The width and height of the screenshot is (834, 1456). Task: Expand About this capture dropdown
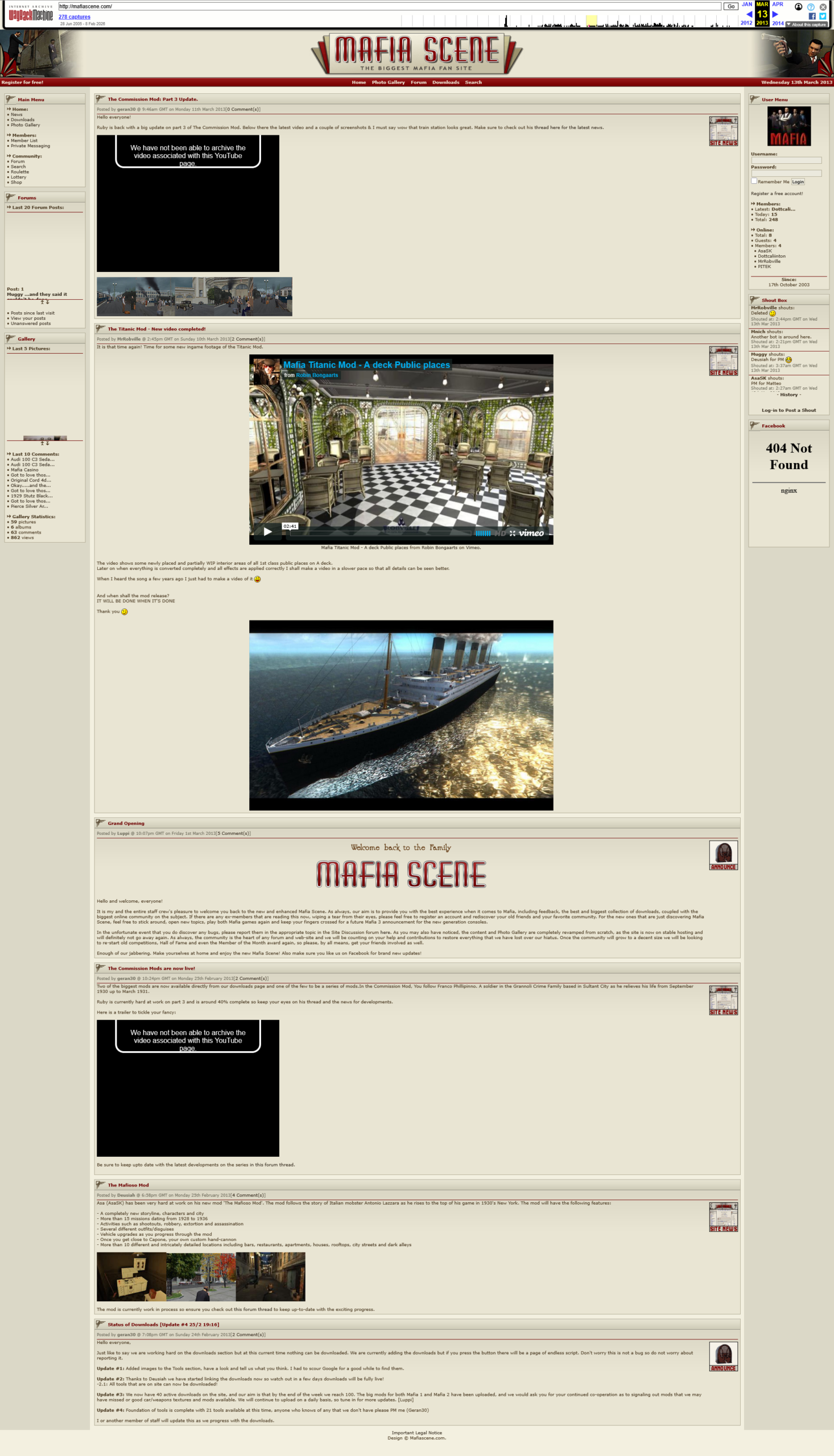807,24
